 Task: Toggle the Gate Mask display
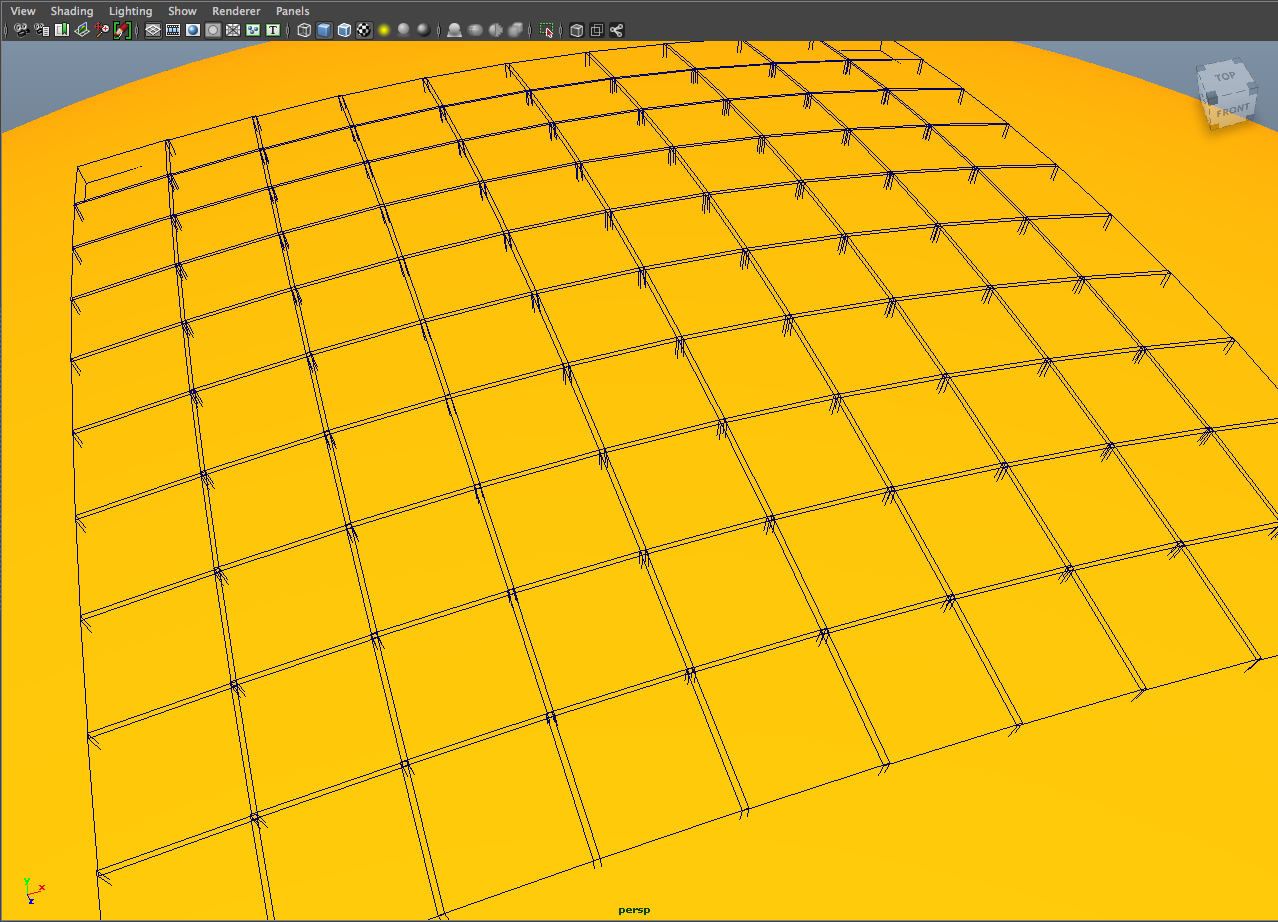point(213,30)
